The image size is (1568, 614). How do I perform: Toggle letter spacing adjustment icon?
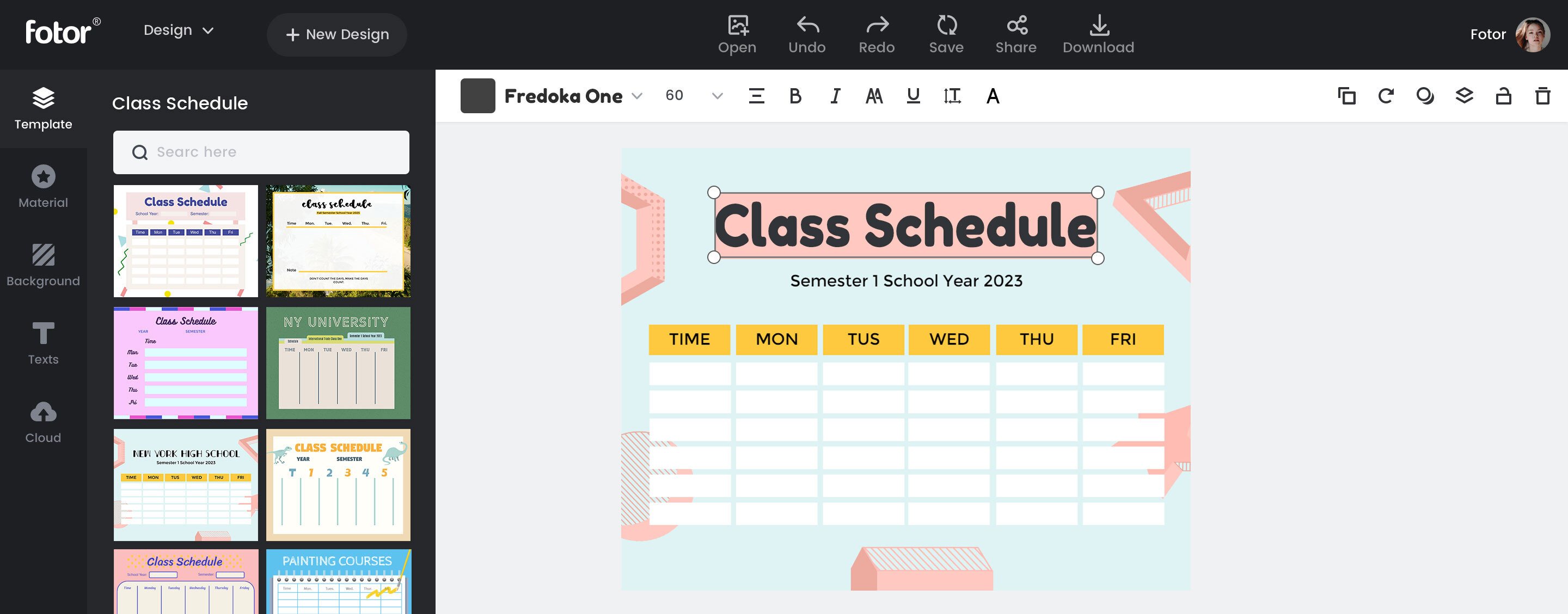coord(951,95)
